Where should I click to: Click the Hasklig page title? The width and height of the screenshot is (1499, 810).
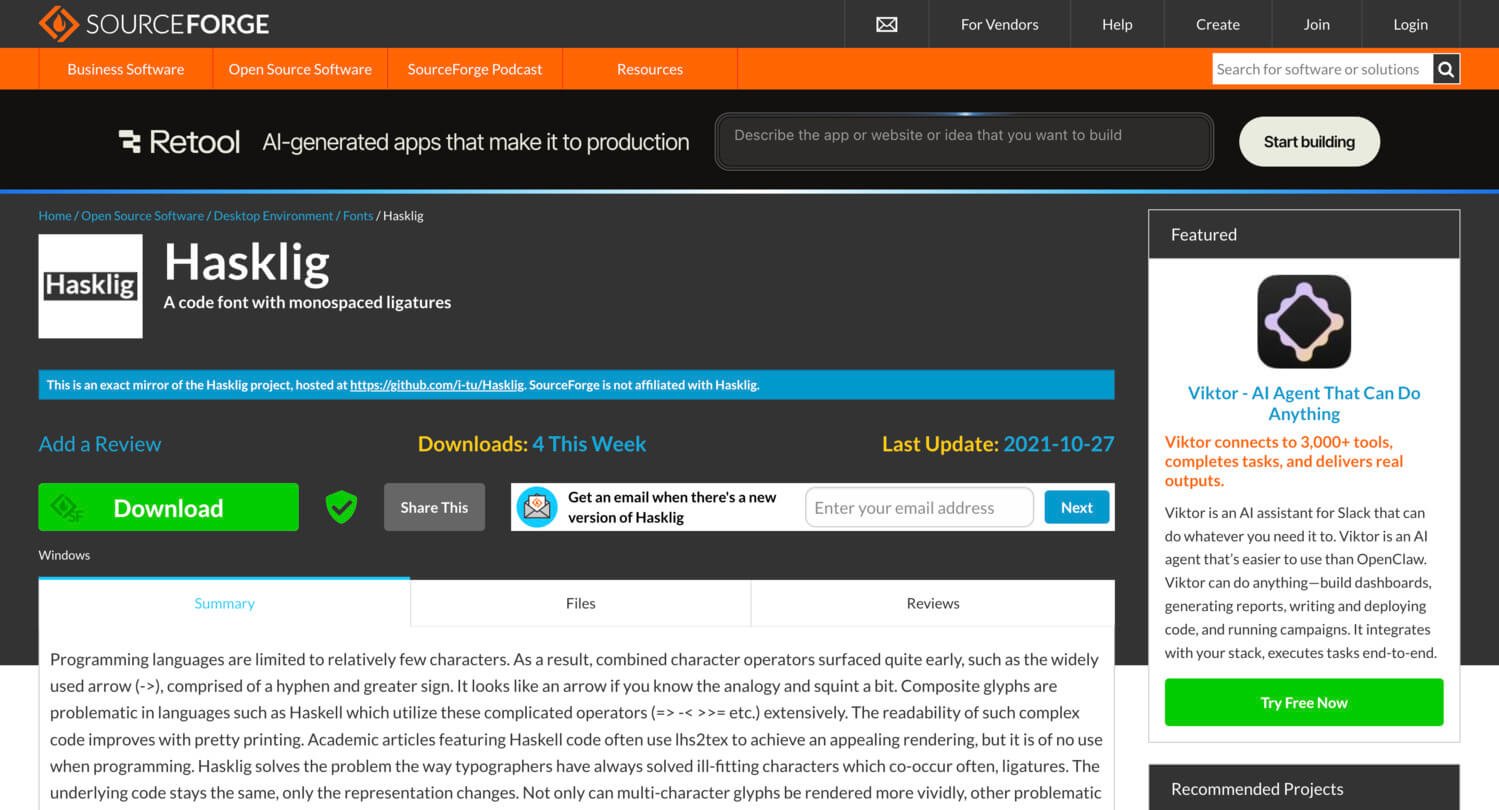point(247,262)
